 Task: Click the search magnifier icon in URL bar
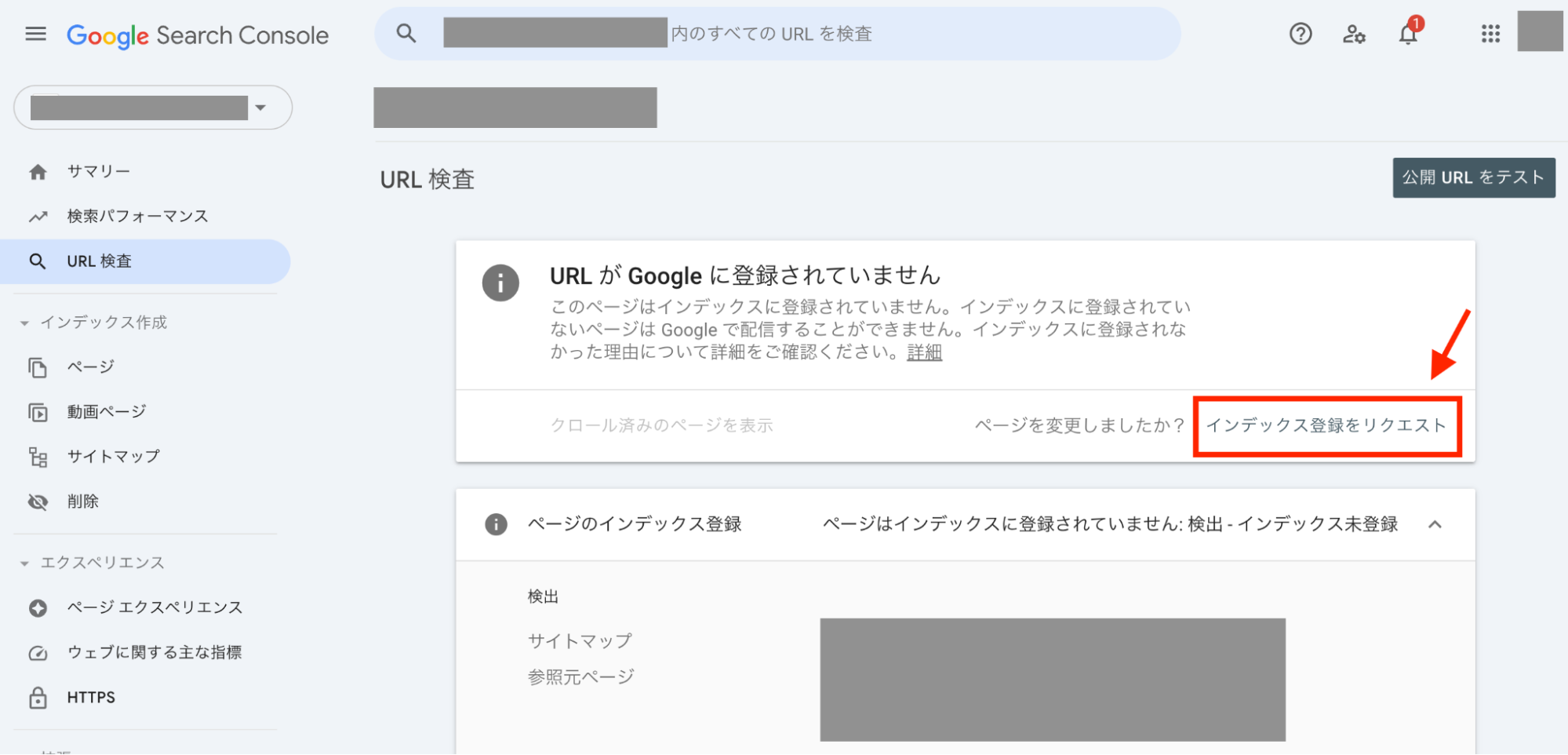pos(406,34)
